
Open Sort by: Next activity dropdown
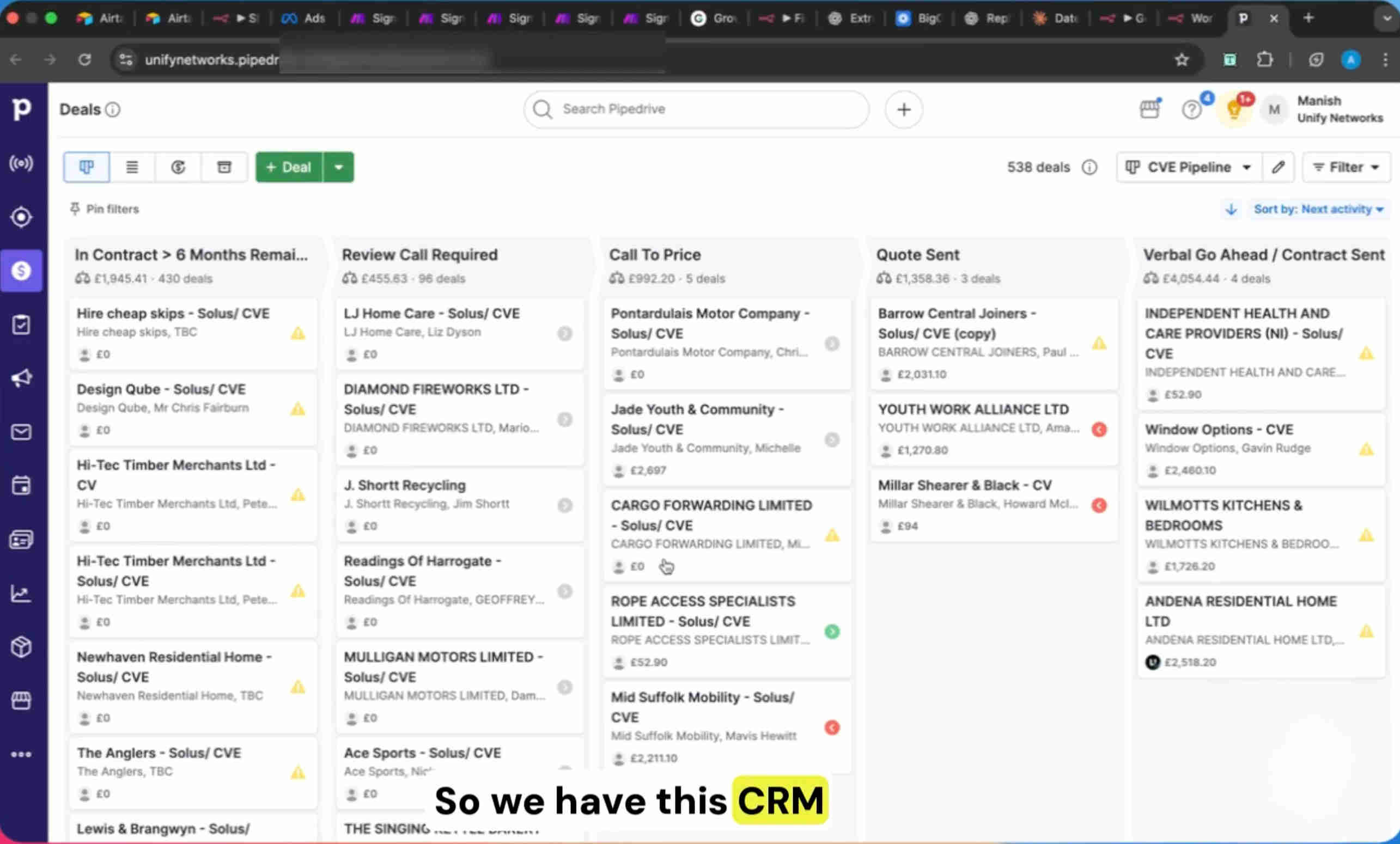1318,209
